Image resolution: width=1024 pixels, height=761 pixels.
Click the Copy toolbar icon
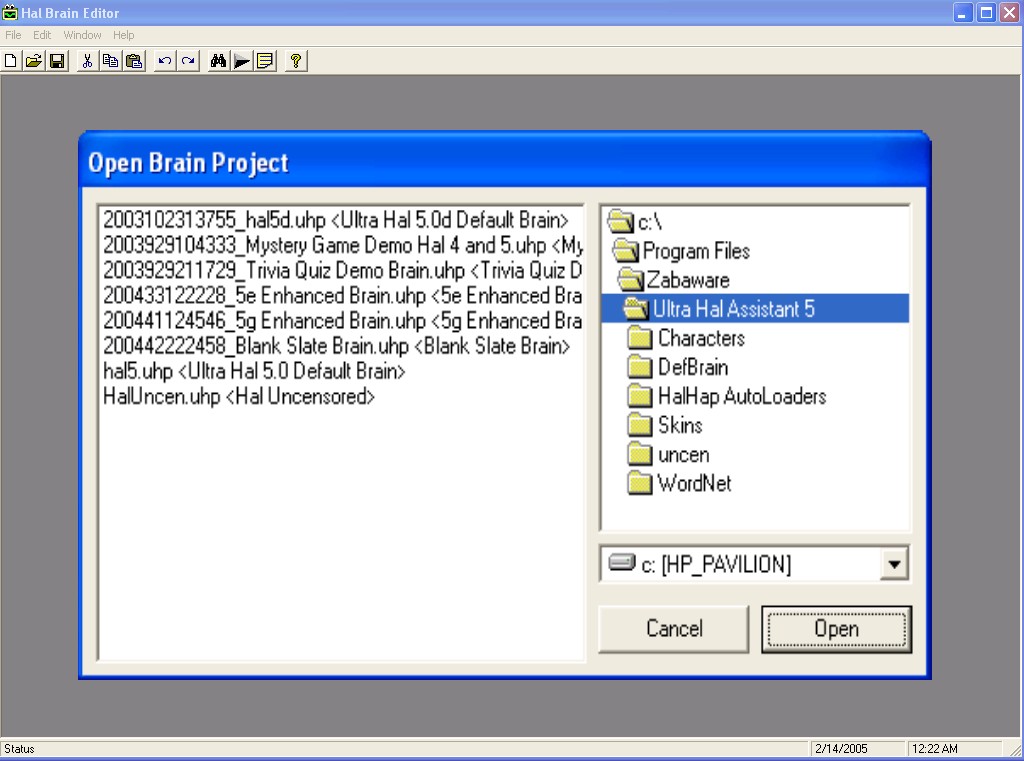click(x=110, y=61)
